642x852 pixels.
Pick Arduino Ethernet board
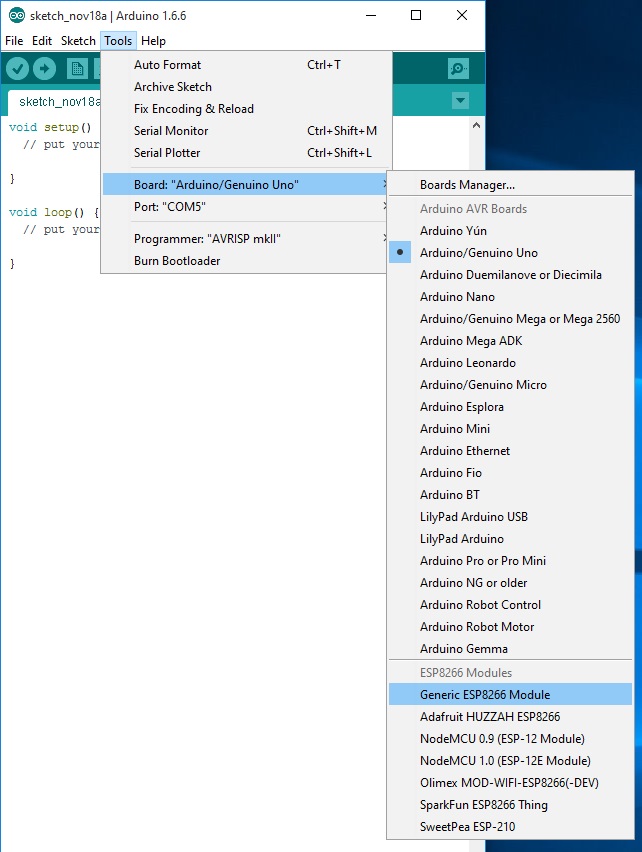[x=511, y=450]
